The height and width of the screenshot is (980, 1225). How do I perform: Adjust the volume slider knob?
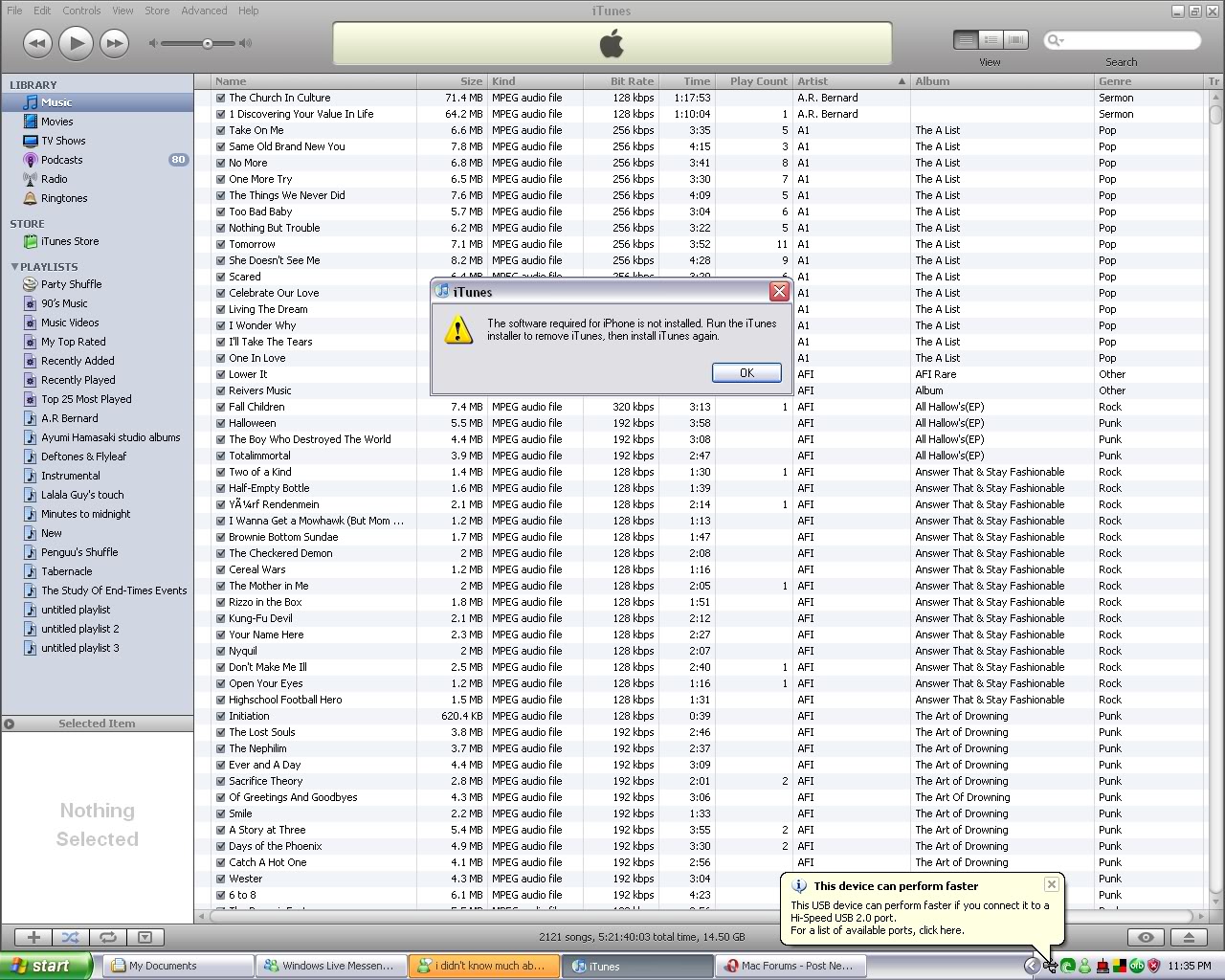207,43
